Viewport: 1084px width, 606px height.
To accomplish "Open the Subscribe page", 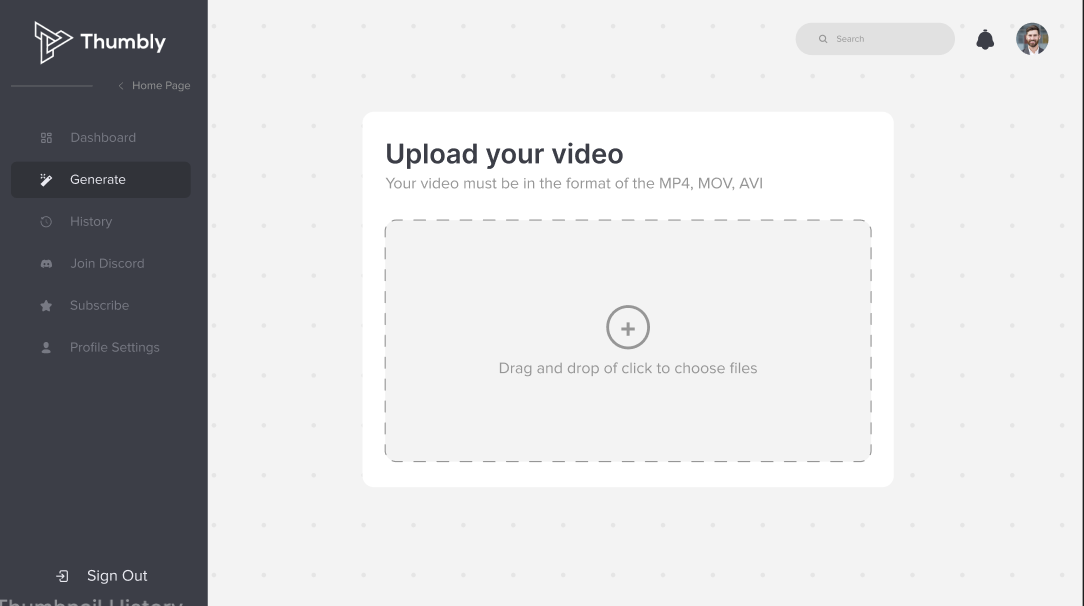I will point(101,305).
